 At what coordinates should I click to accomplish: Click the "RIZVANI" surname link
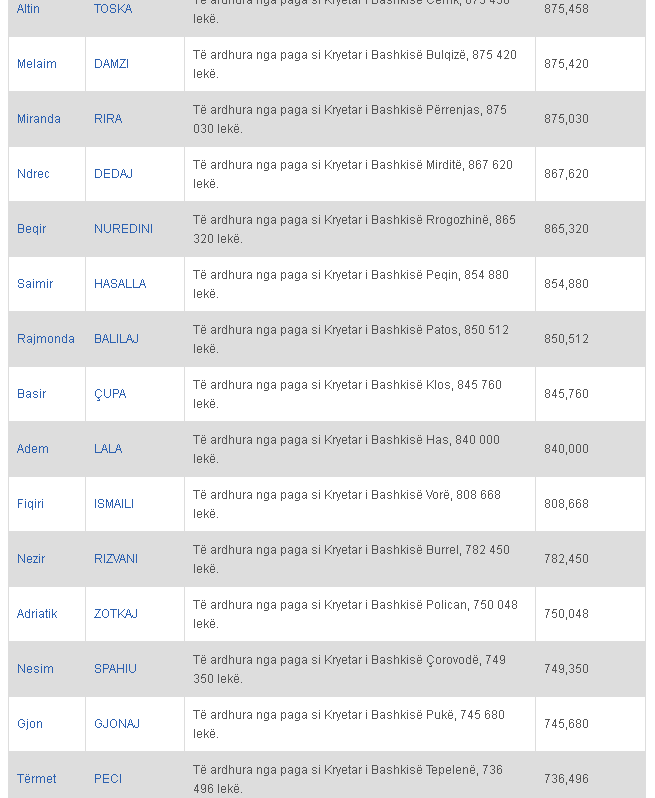click(116, 559)
